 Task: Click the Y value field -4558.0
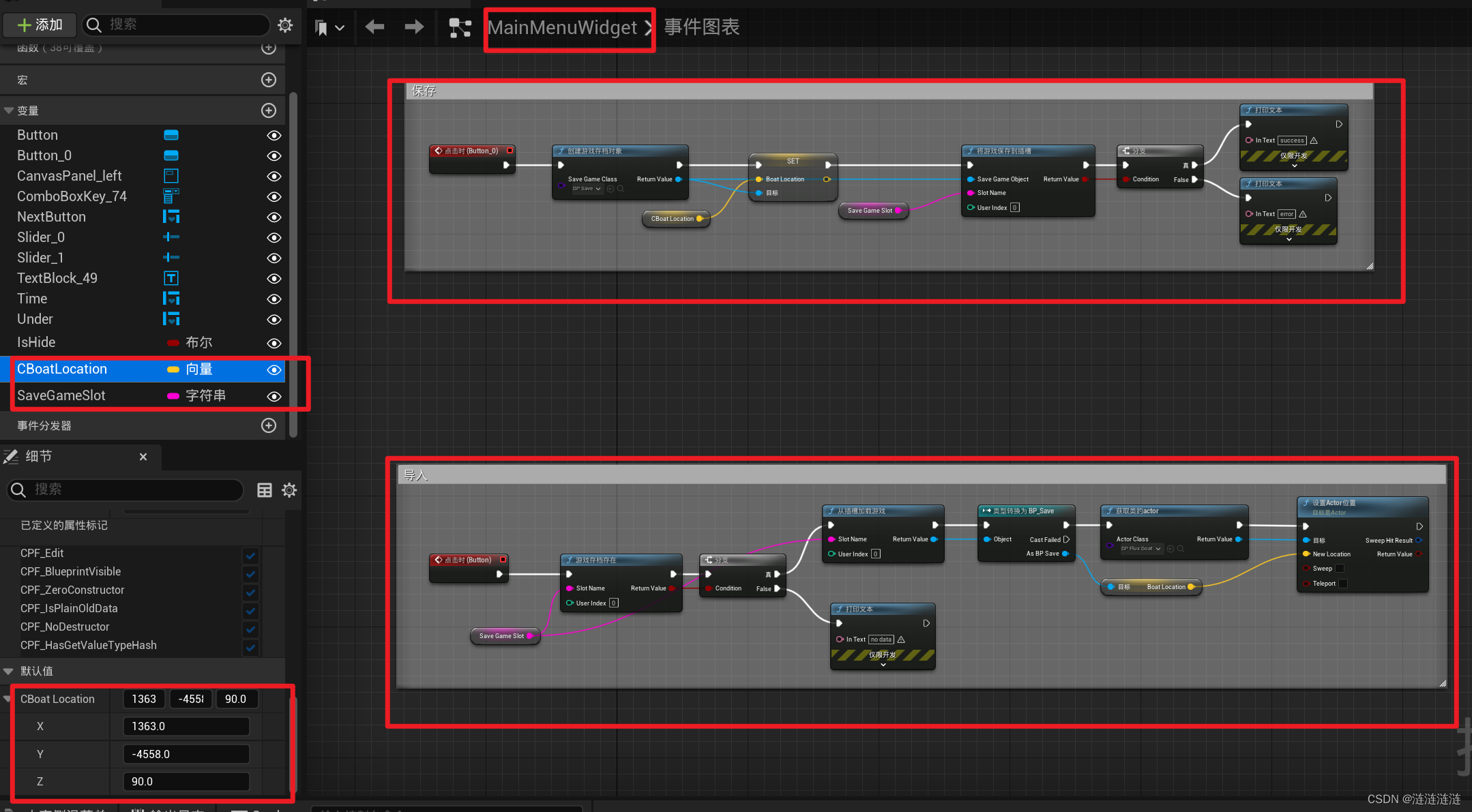pos(186,754)
